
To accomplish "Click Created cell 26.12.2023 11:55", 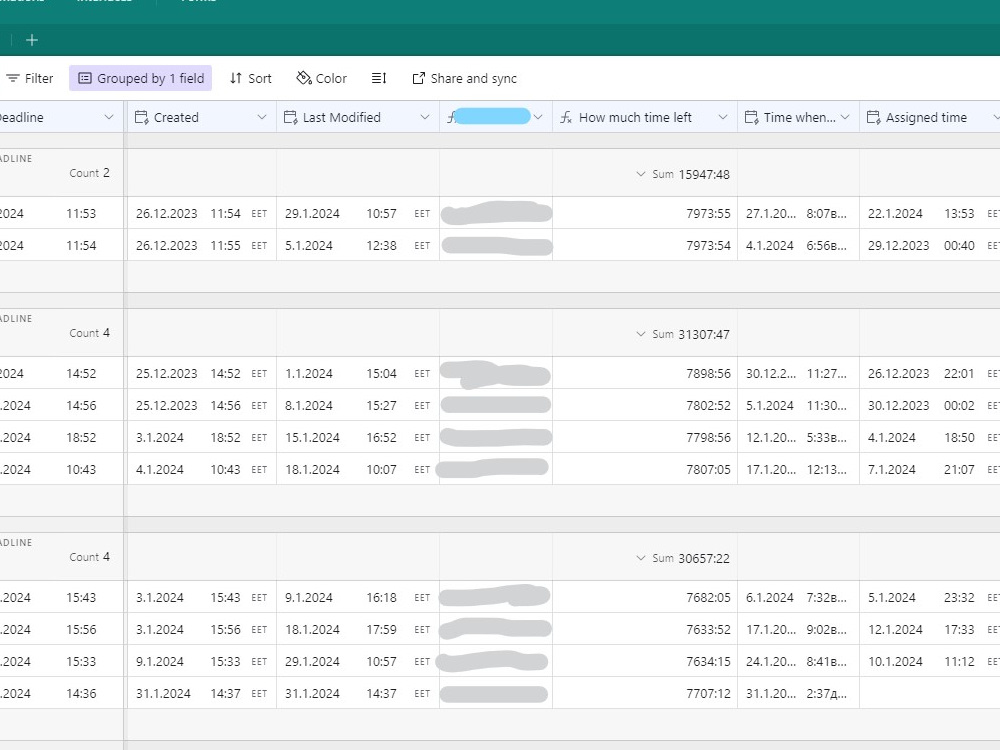I will (x=202, y=245).
